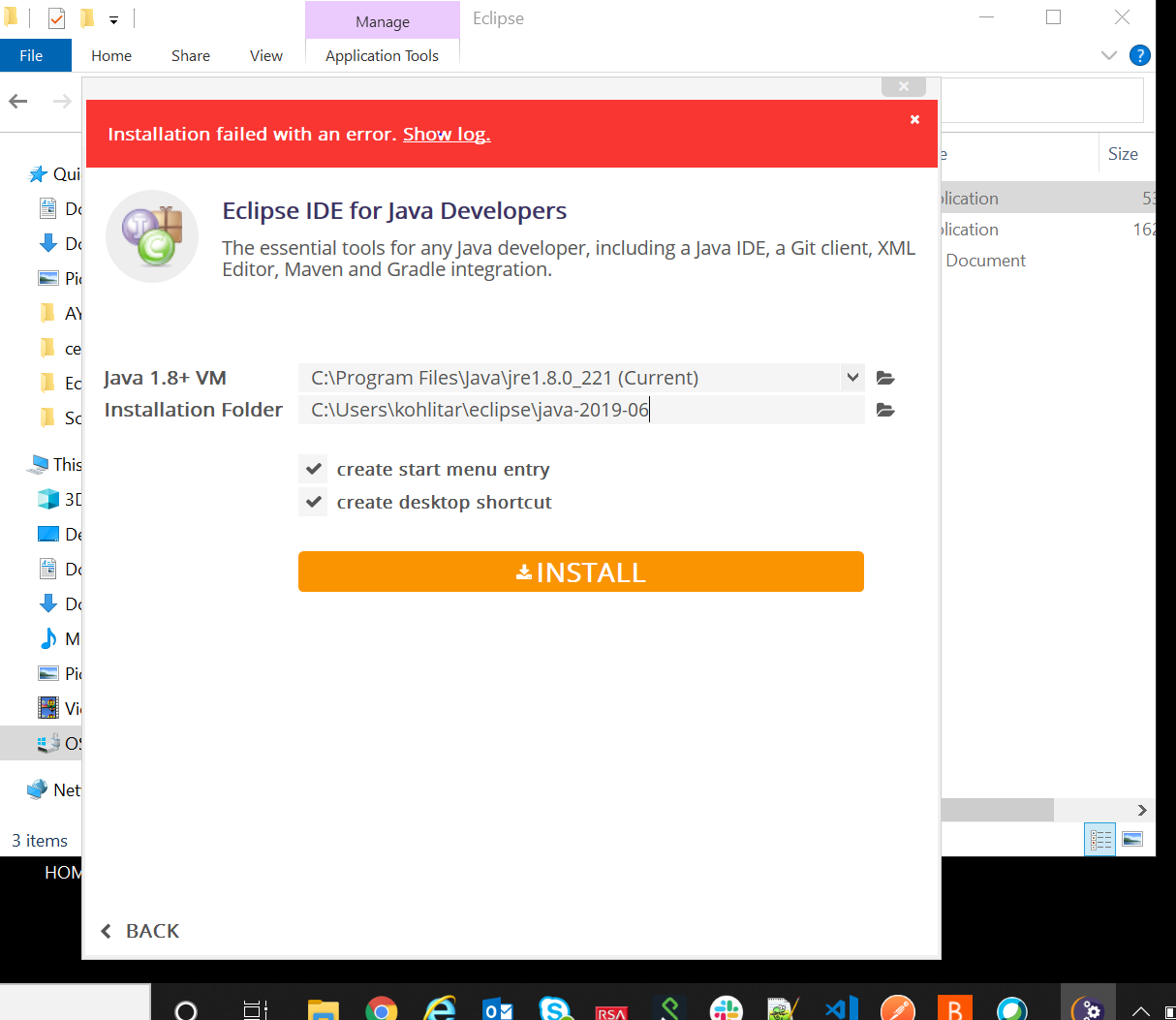The height and width of the screenshot is (1020, 1176).
Task: Select Network in navigation pane
Action: pos(54,789)
